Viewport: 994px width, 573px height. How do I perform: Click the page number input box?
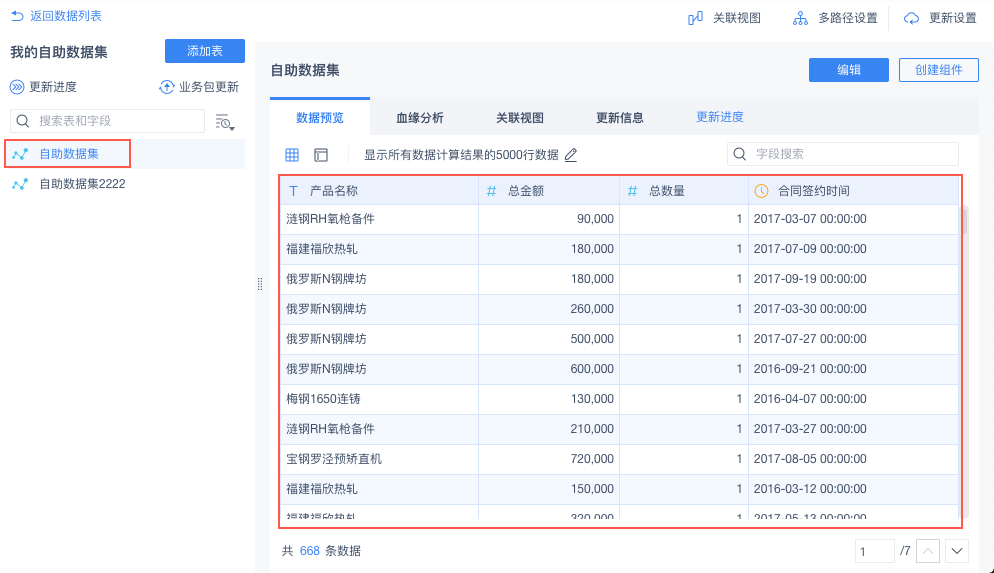(875, 551)
